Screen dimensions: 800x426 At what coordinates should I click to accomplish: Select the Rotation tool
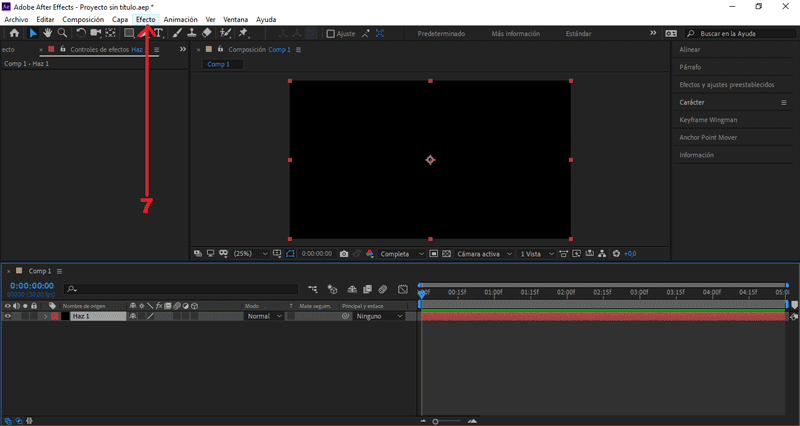tap(81, 33)
